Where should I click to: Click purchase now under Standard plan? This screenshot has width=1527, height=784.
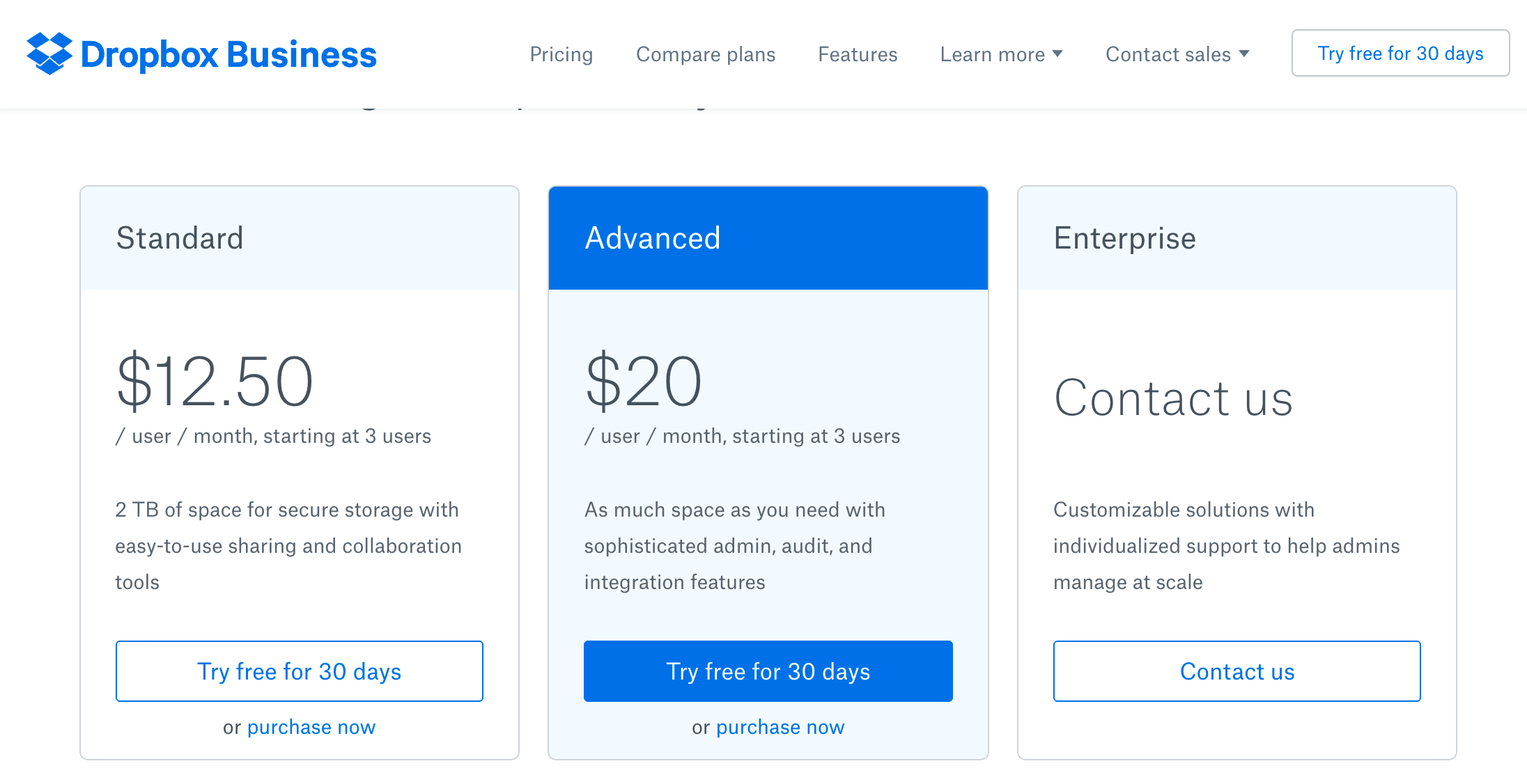pos(311,727)
